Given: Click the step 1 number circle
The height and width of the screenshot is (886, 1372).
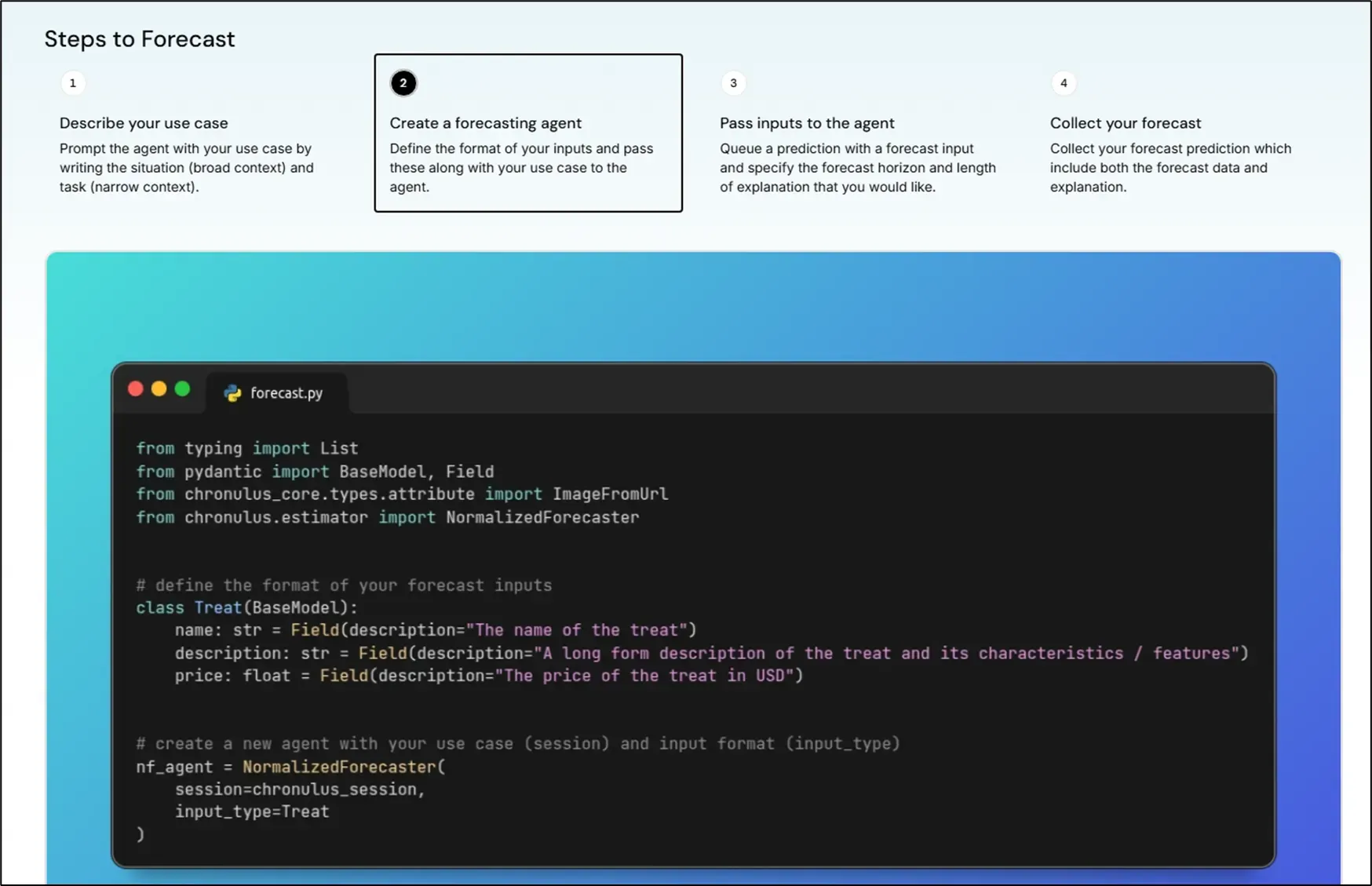Looking at the screenshot, I should [x=73, y=83].
